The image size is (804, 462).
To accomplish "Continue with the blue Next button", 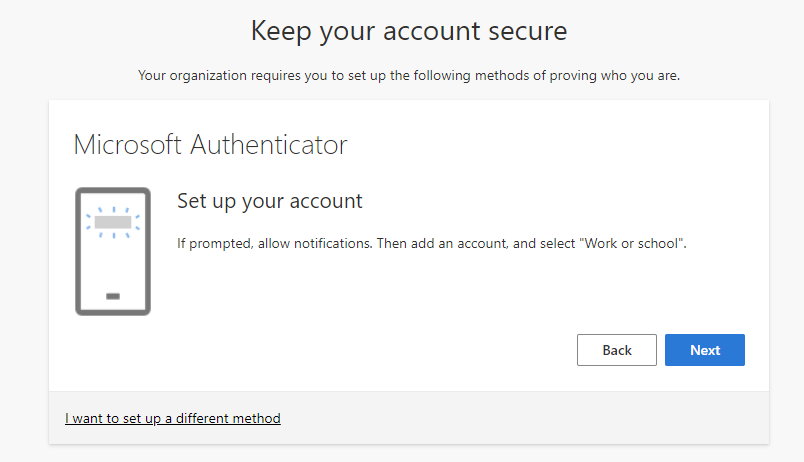I will [705, 350].
